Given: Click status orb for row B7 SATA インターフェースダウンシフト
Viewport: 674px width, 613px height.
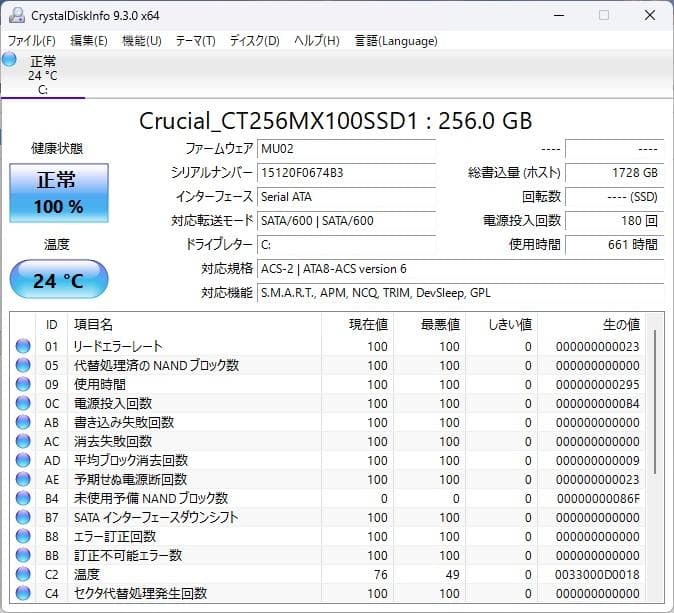Looking at the screenshot, I should click(x=23, y=517).
